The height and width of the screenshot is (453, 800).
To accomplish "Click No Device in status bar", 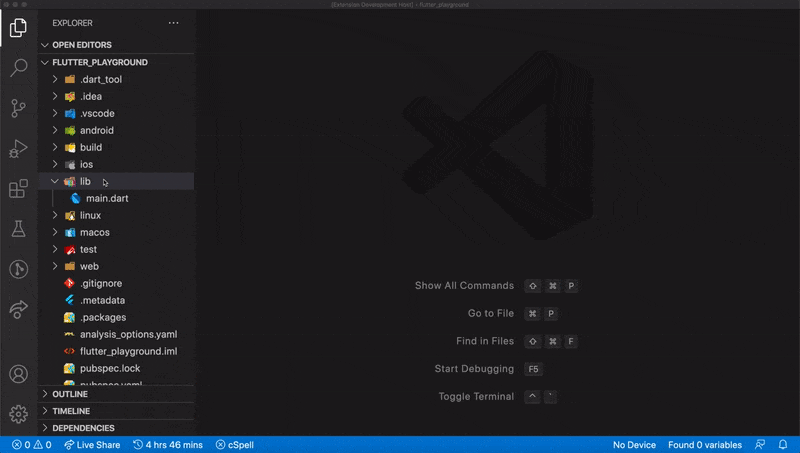I will (x=634, y=445).
